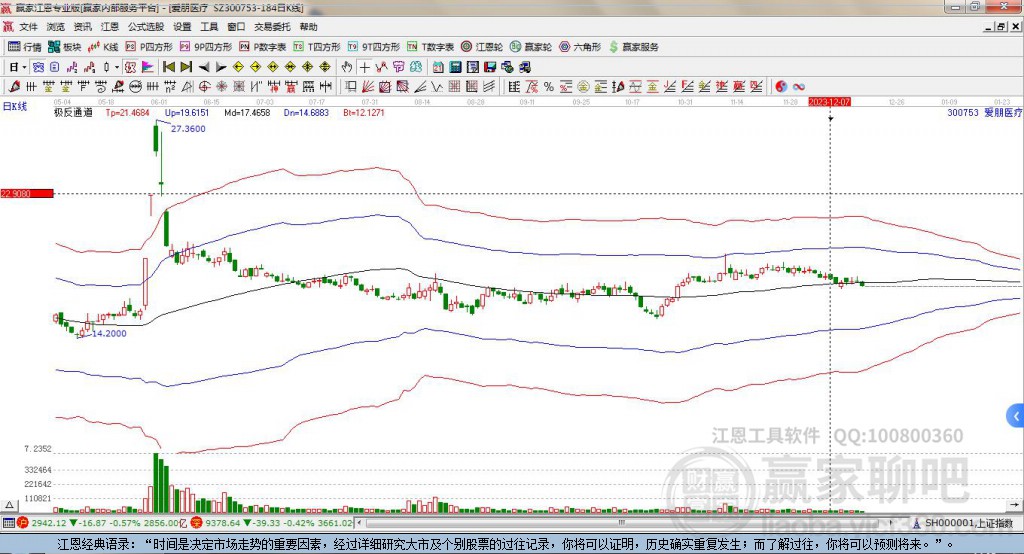Open 赢家服务 with the dollar icon
1024x554 pixels.
pos(633,47)
